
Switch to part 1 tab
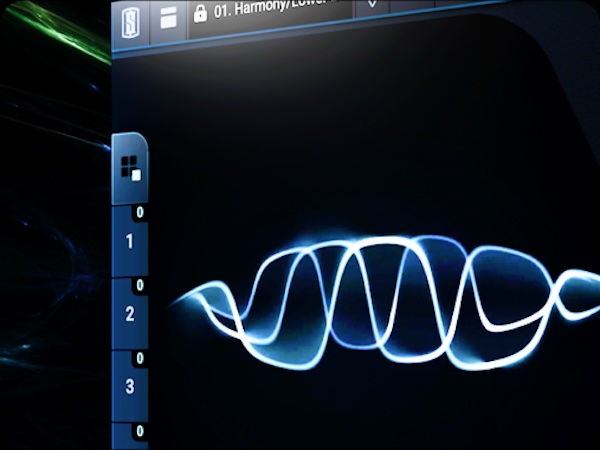130,242
